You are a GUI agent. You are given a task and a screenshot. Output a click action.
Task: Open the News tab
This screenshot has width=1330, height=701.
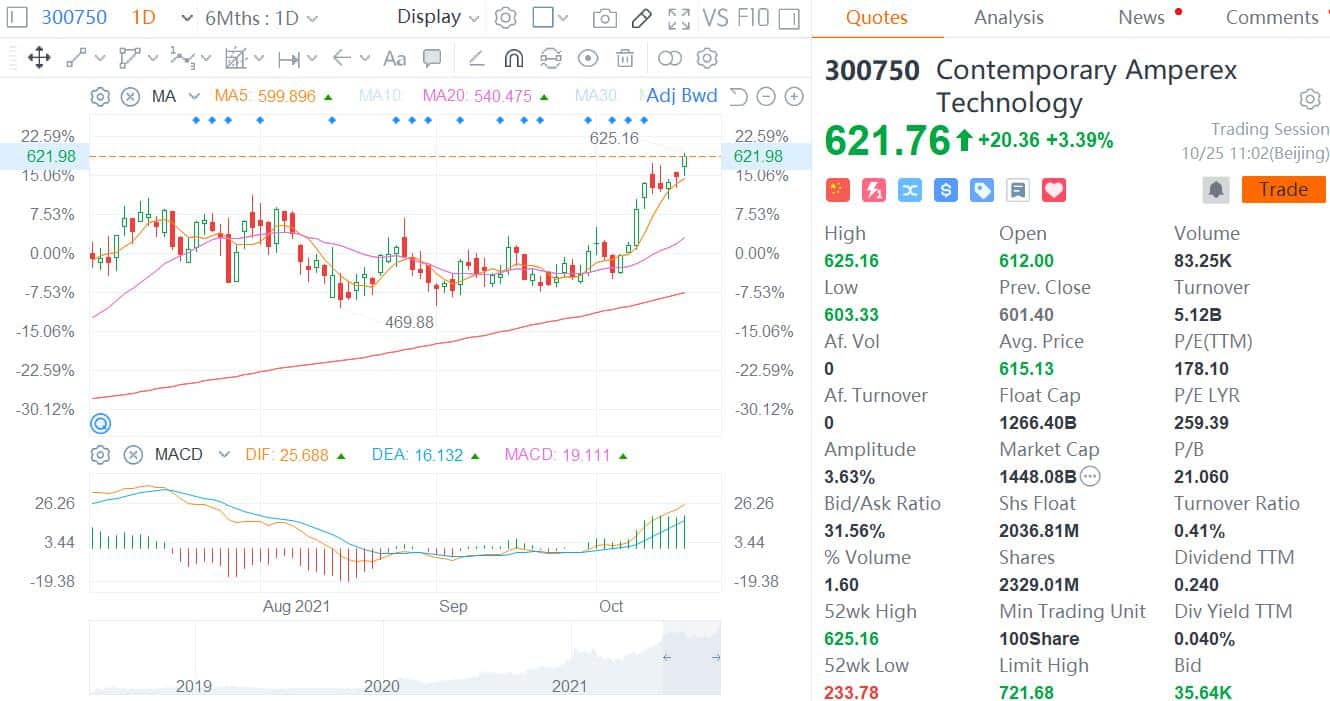tap(1142, 17)
